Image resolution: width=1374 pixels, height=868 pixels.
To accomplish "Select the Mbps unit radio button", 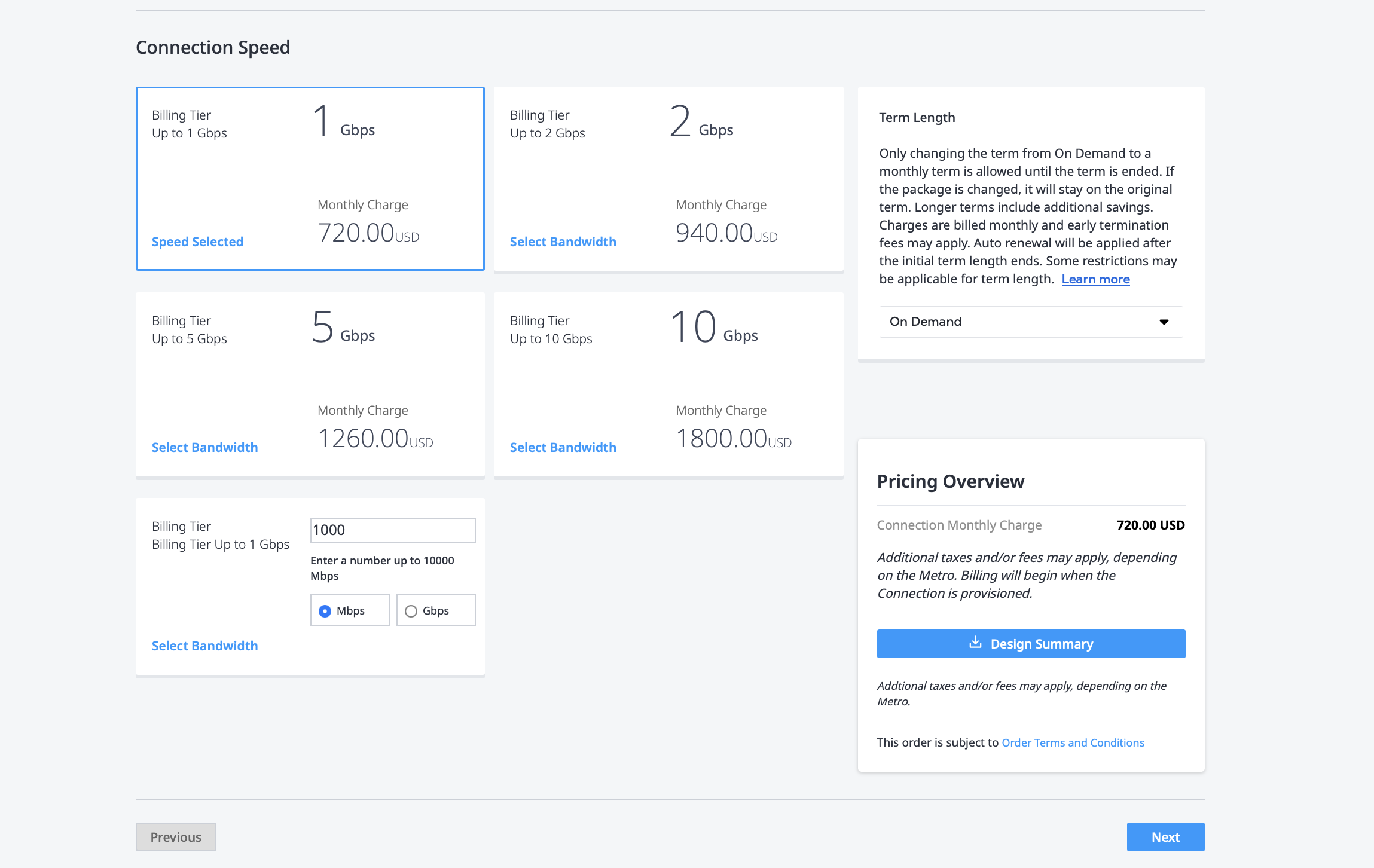I will [325, 611].
